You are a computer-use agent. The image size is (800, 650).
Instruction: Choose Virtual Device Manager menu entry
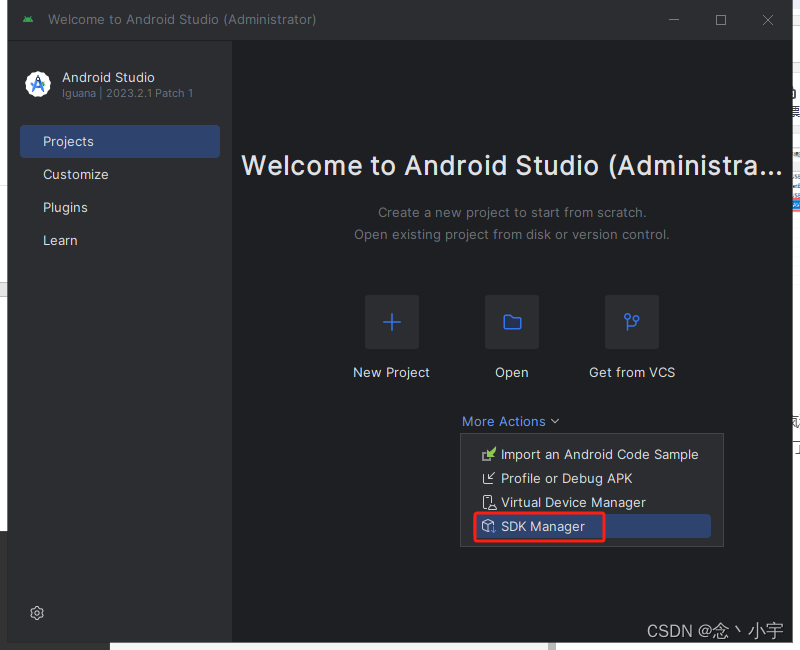[x=592, y=503]
